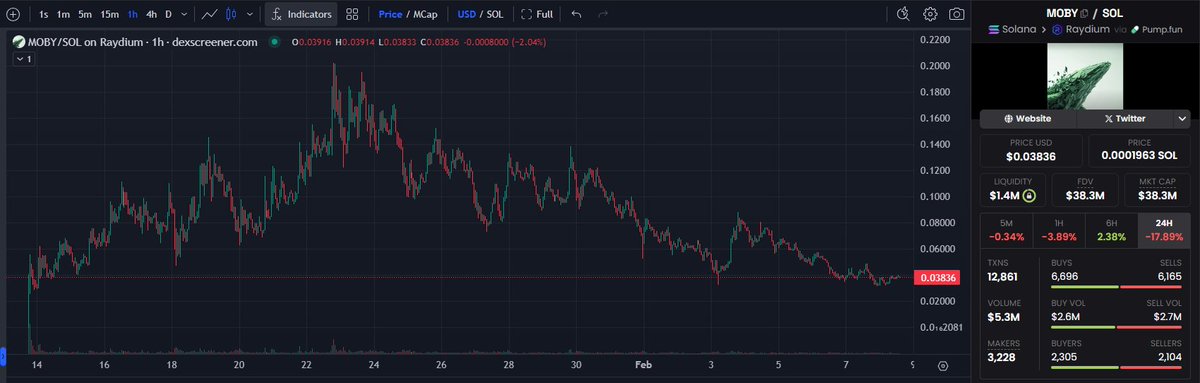This screenshot has width=1200, height=383.
Task: Click the buy vol versus sell vol bar
Action: [1117, 328]
